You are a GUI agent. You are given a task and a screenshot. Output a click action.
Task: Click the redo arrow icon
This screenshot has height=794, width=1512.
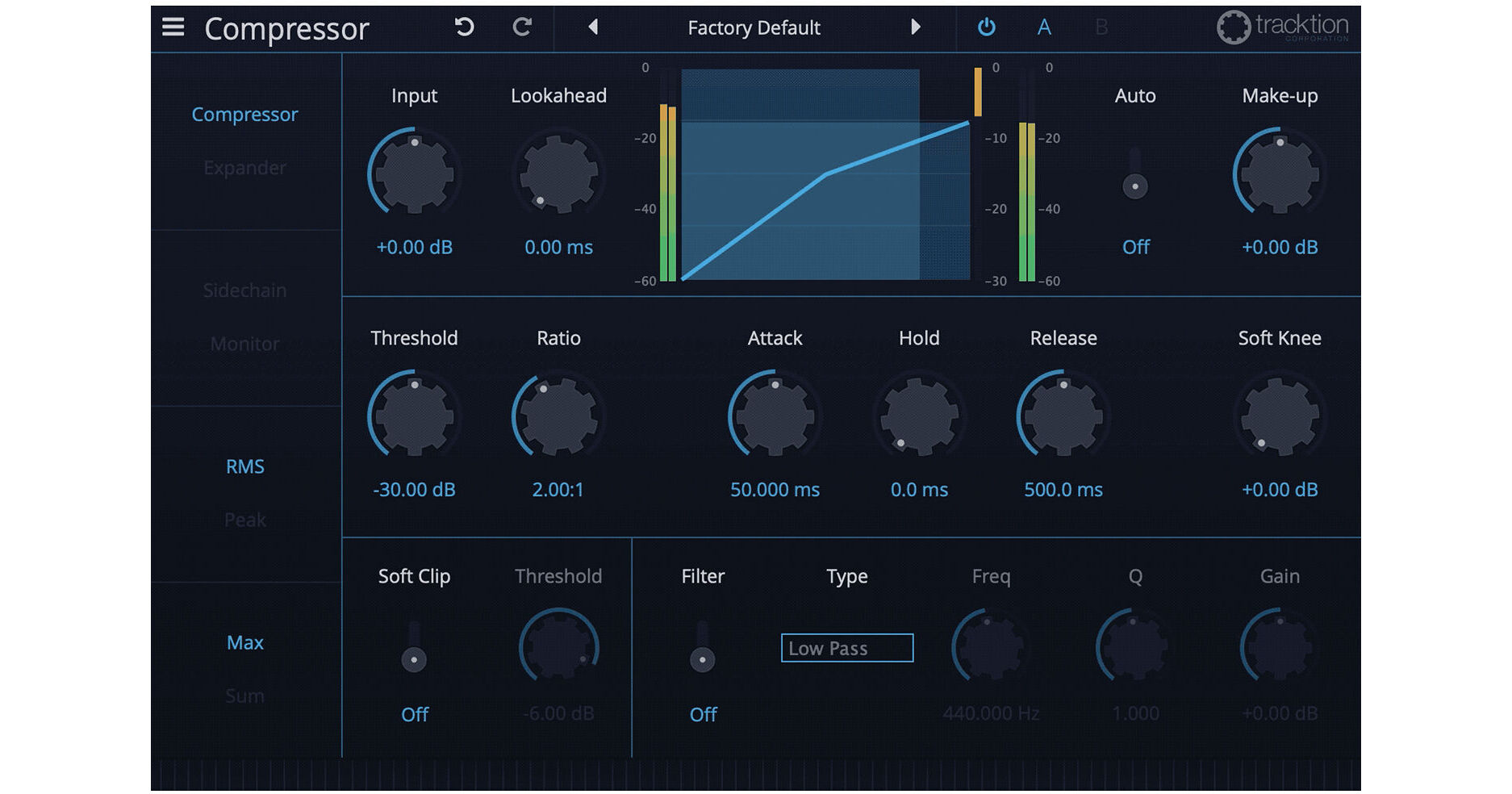click(523, 27)
